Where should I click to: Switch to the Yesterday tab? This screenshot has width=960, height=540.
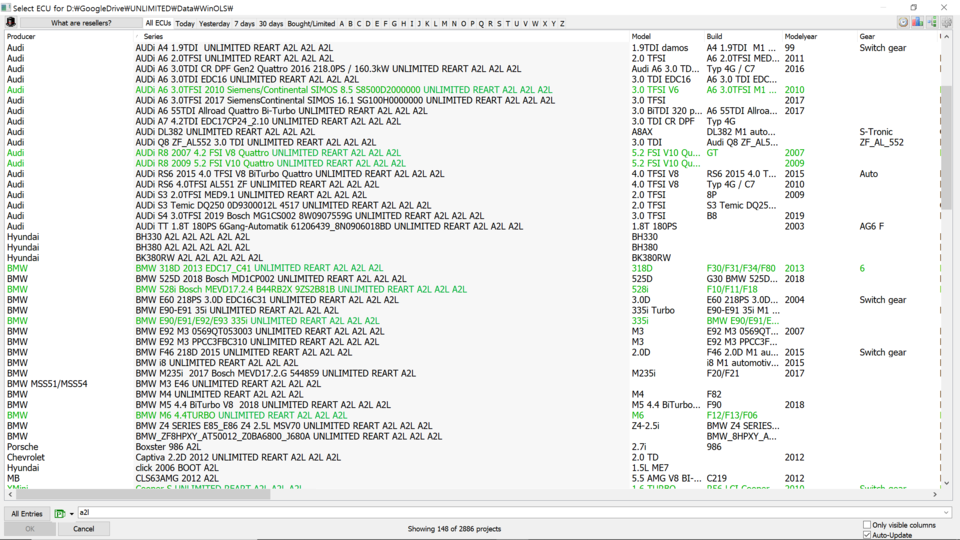(x=214, y=23)
